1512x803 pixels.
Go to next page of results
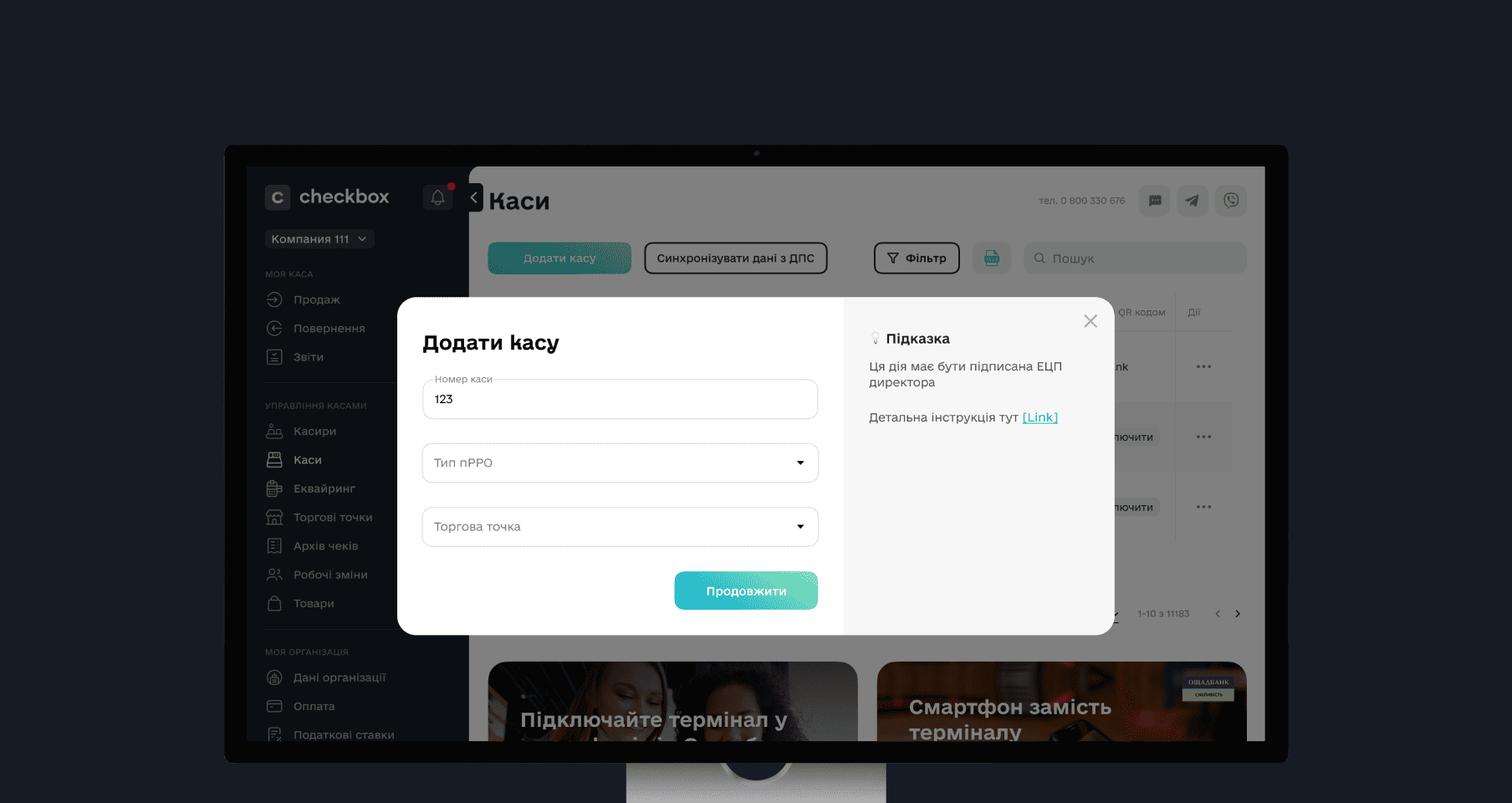[1238, 614]
